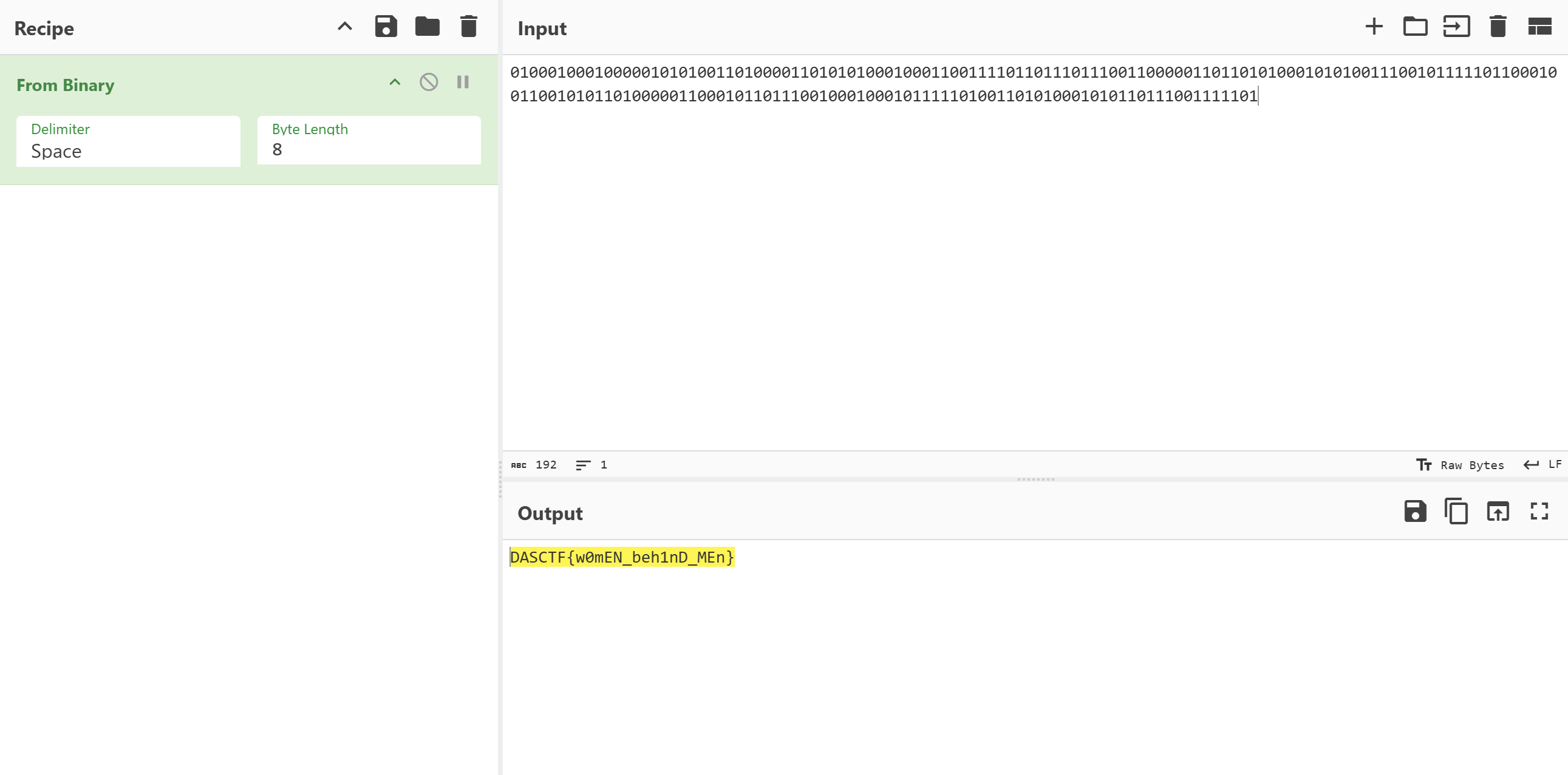Load a saved recipe via folder icon

pyautogui.click(x=427, y=27)
